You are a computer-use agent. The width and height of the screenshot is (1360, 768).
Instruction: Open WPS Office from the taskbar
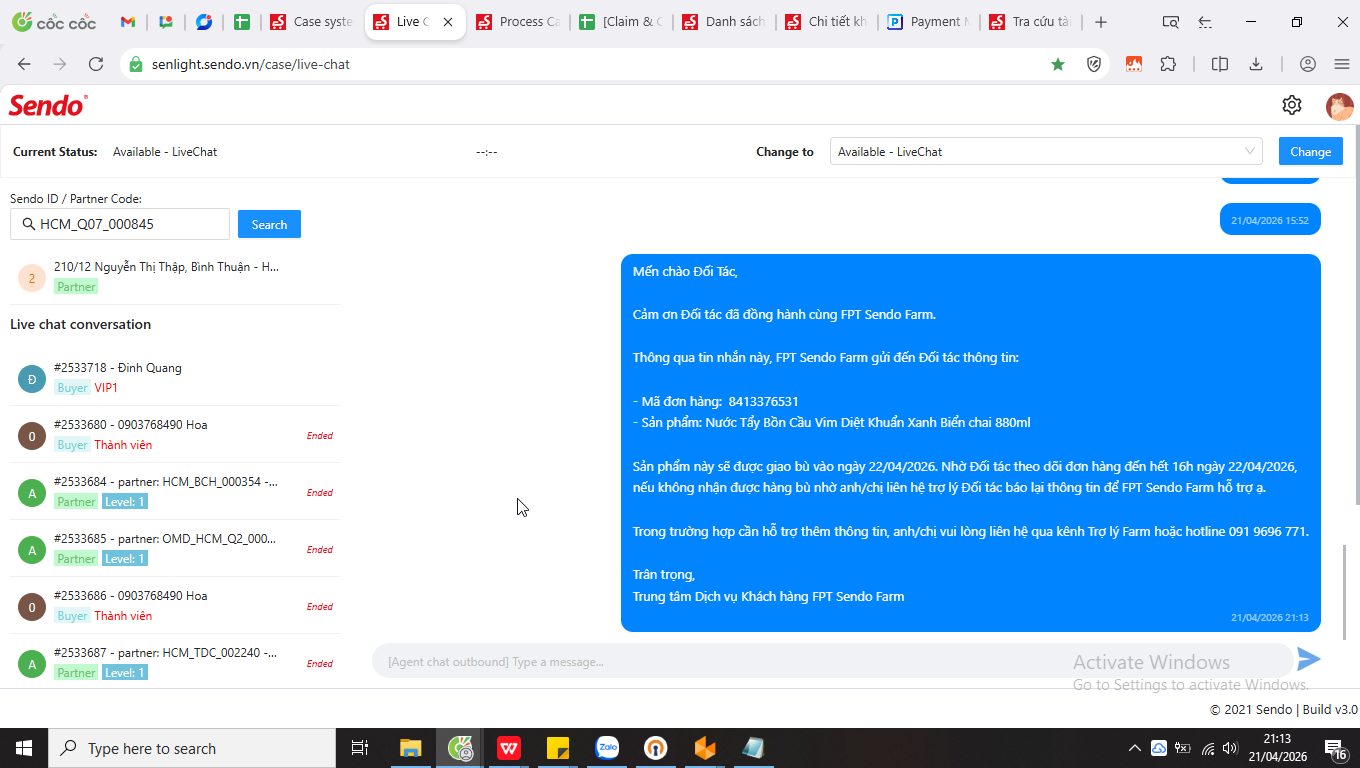pos(509,748)
